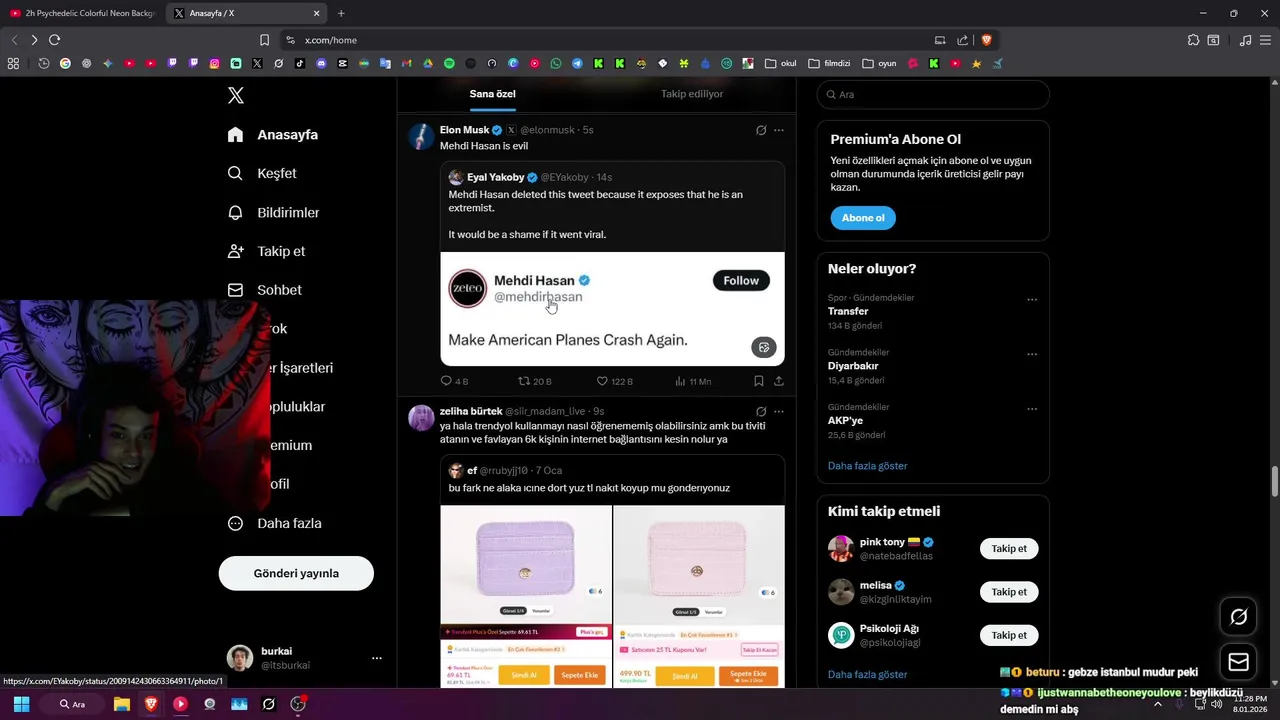Open oyun bookmarks folder
This screenshot has width=1280, height=720.
point(879,63)
